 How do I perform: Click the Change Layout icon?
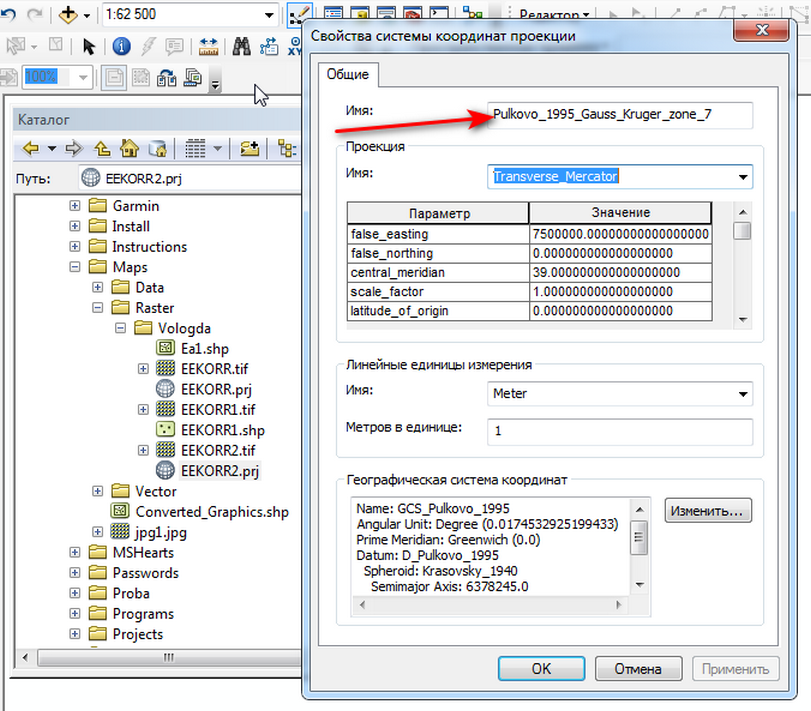[x=167, y=78]
